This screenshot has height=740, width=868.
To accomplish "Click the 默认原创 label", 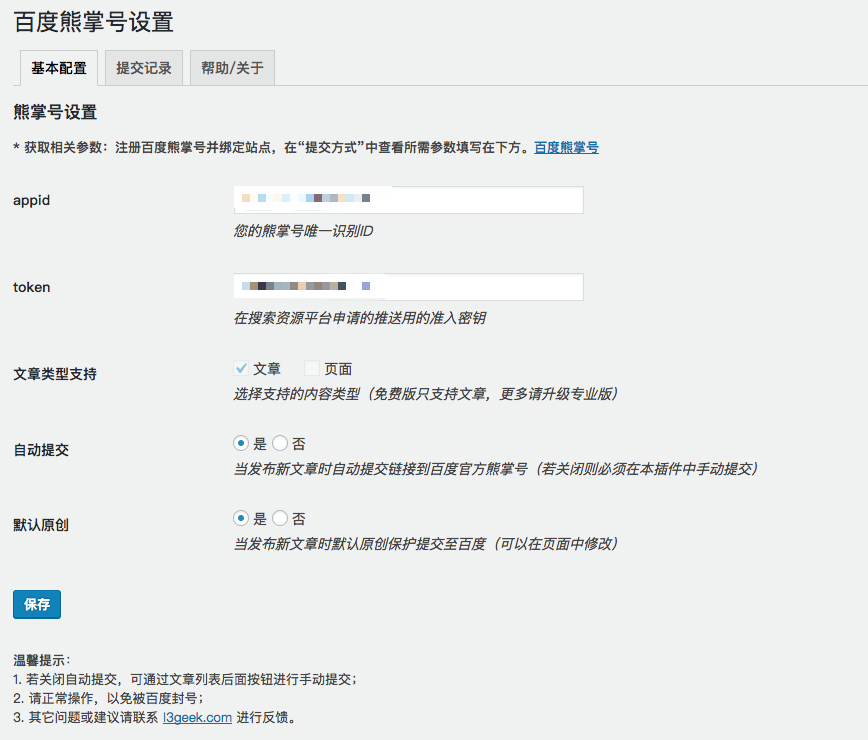I will (41, 525).
